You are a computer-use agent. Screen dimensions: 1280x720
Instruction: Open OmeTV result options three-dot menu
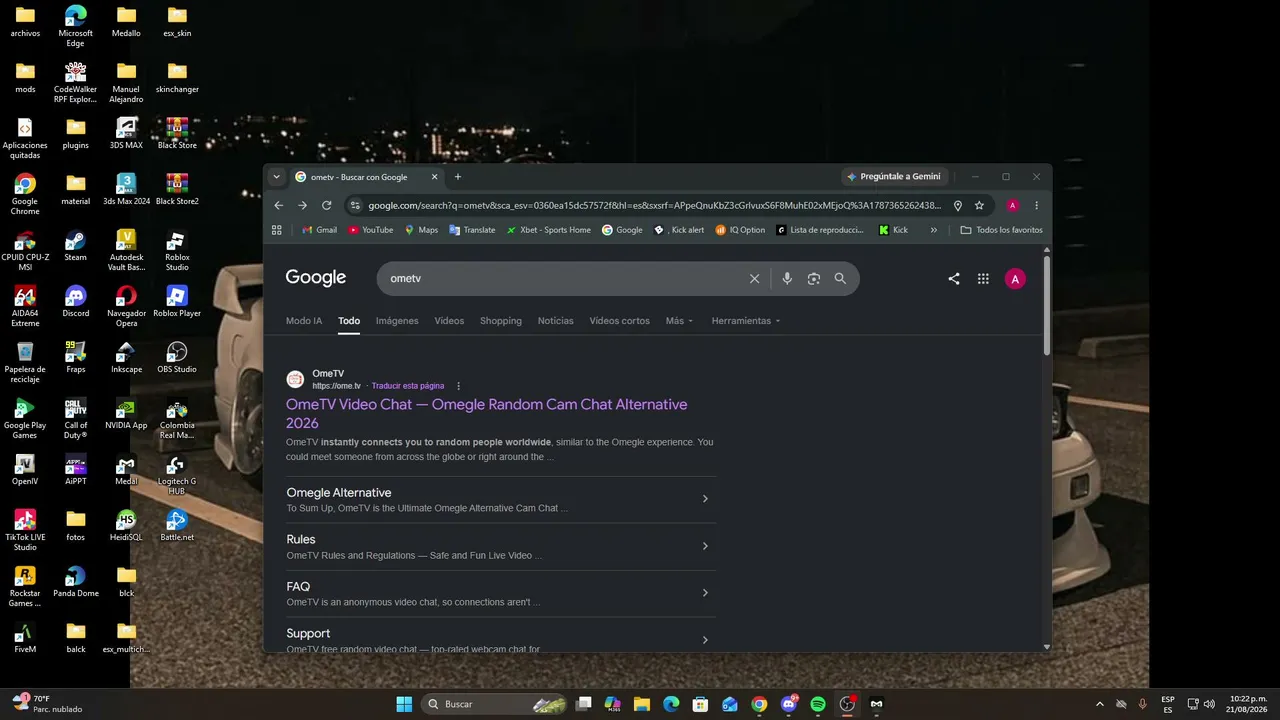(459, 386)
